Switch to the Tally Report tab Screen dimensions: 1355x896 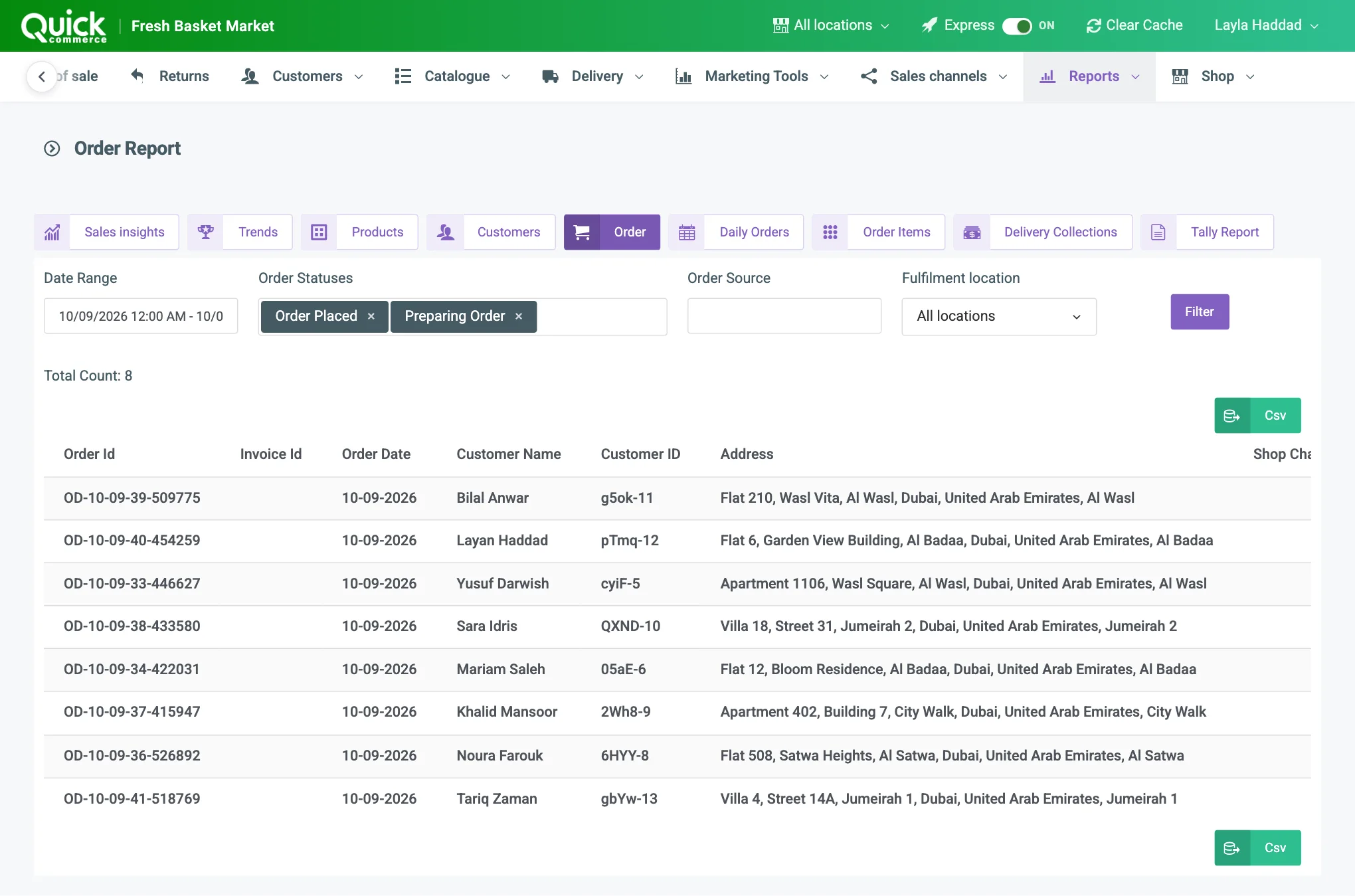pos(1207,232)
